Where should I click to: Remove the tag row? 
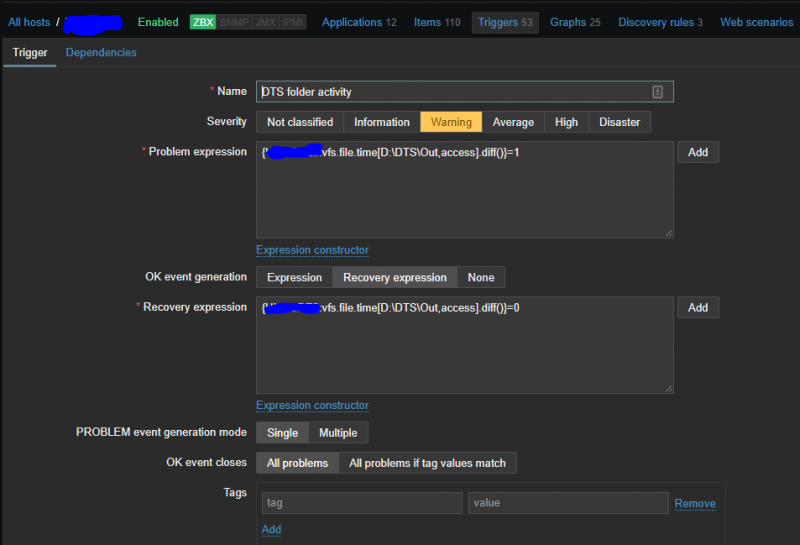click(x=695, y=503)
